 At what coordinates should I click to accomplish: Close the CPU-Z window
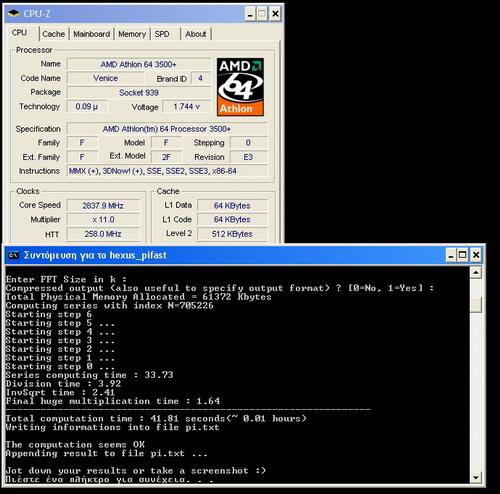click(x=275, y=14)
